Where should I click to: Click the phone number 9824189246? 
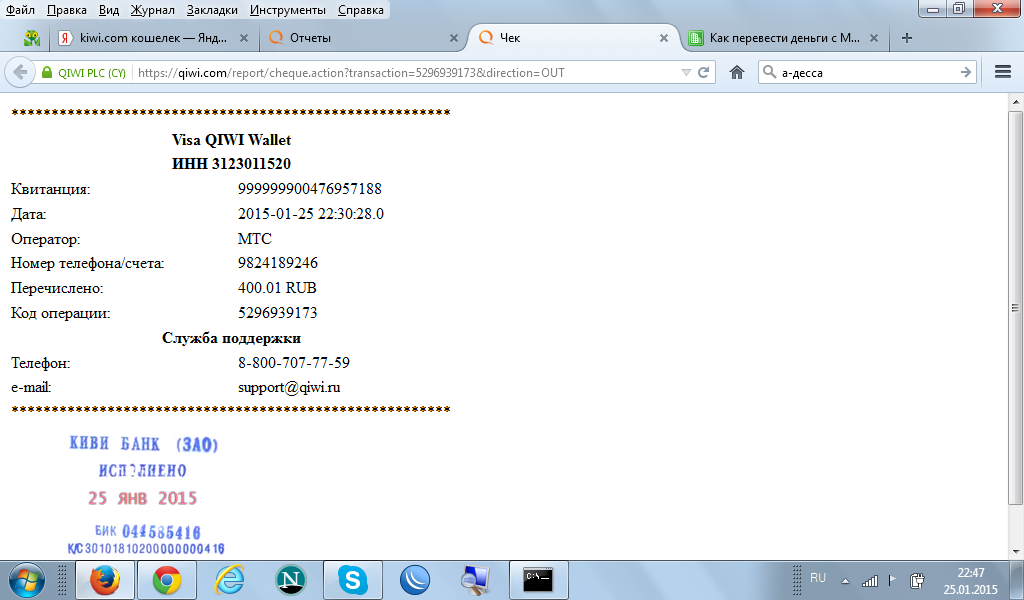coord(278,262)
